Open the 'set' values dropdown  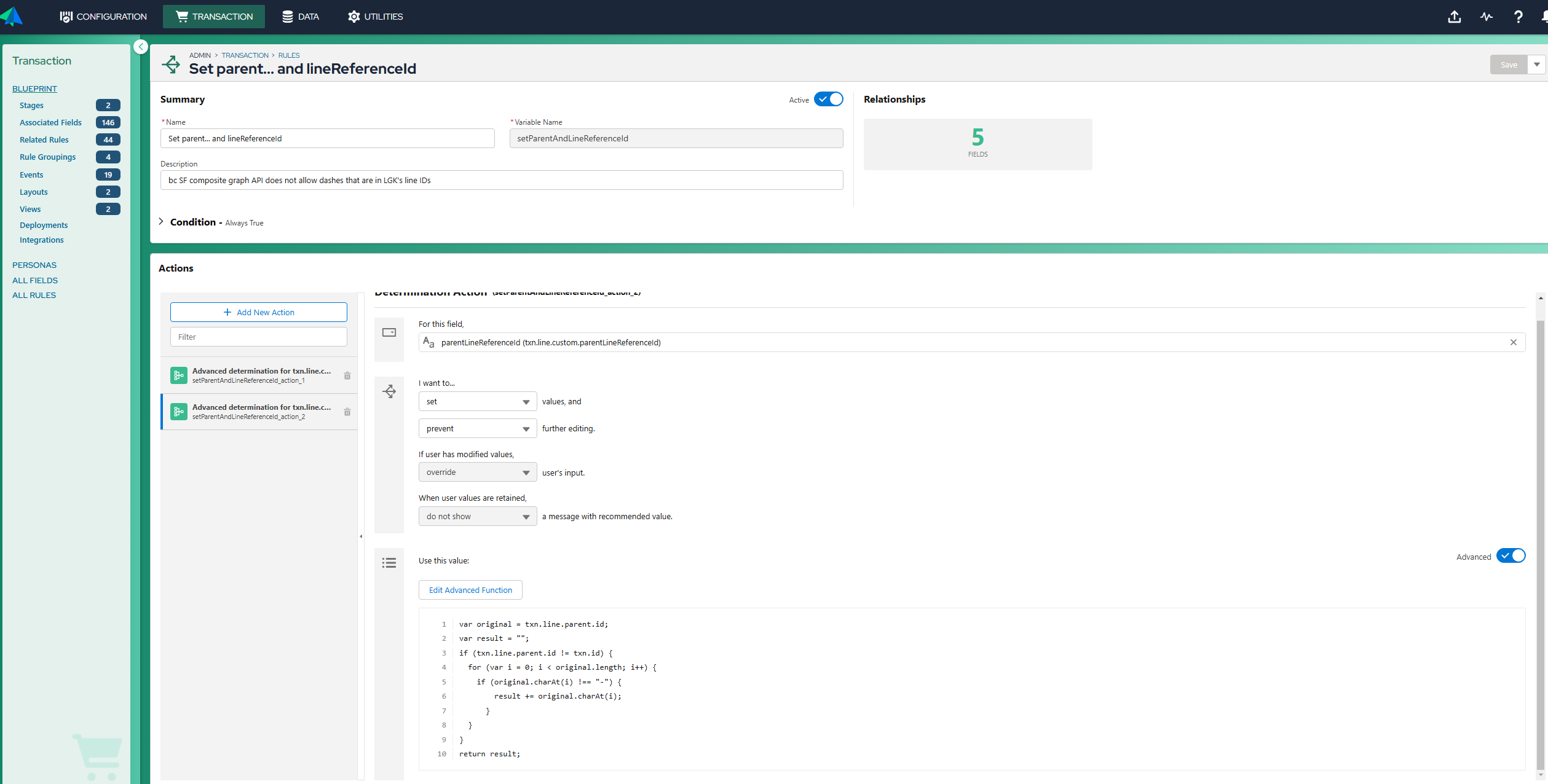478,402
